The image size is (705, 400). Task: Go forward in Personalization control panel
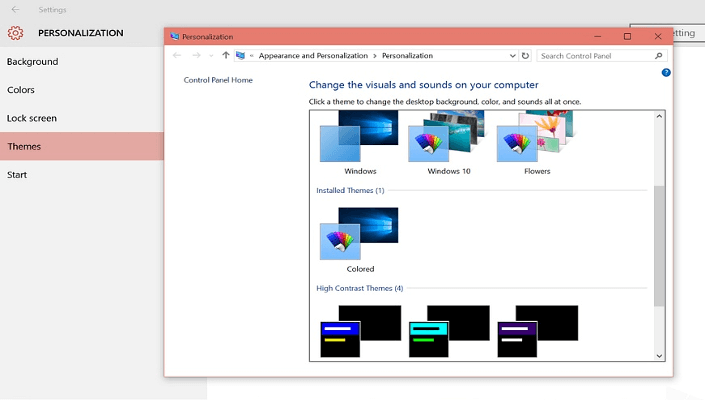click(196, 55)
